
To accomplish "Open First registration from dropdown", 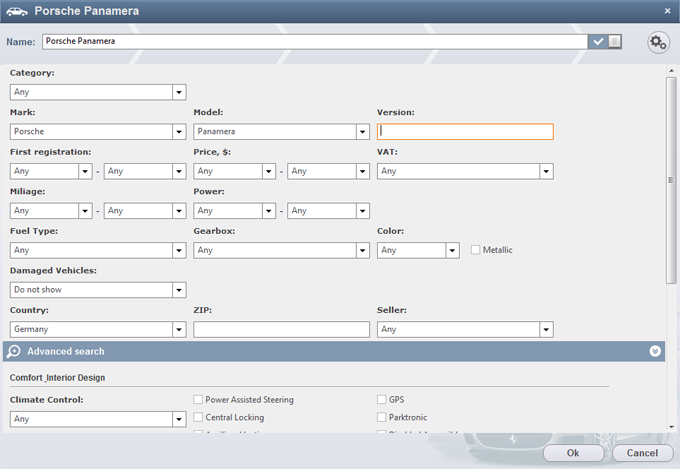I will [x=51, y=171].
